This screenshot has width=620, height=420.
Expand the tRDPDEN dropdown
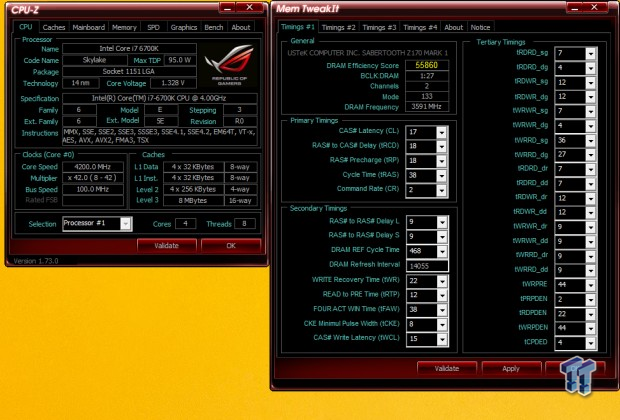click(x=590, y=314)
